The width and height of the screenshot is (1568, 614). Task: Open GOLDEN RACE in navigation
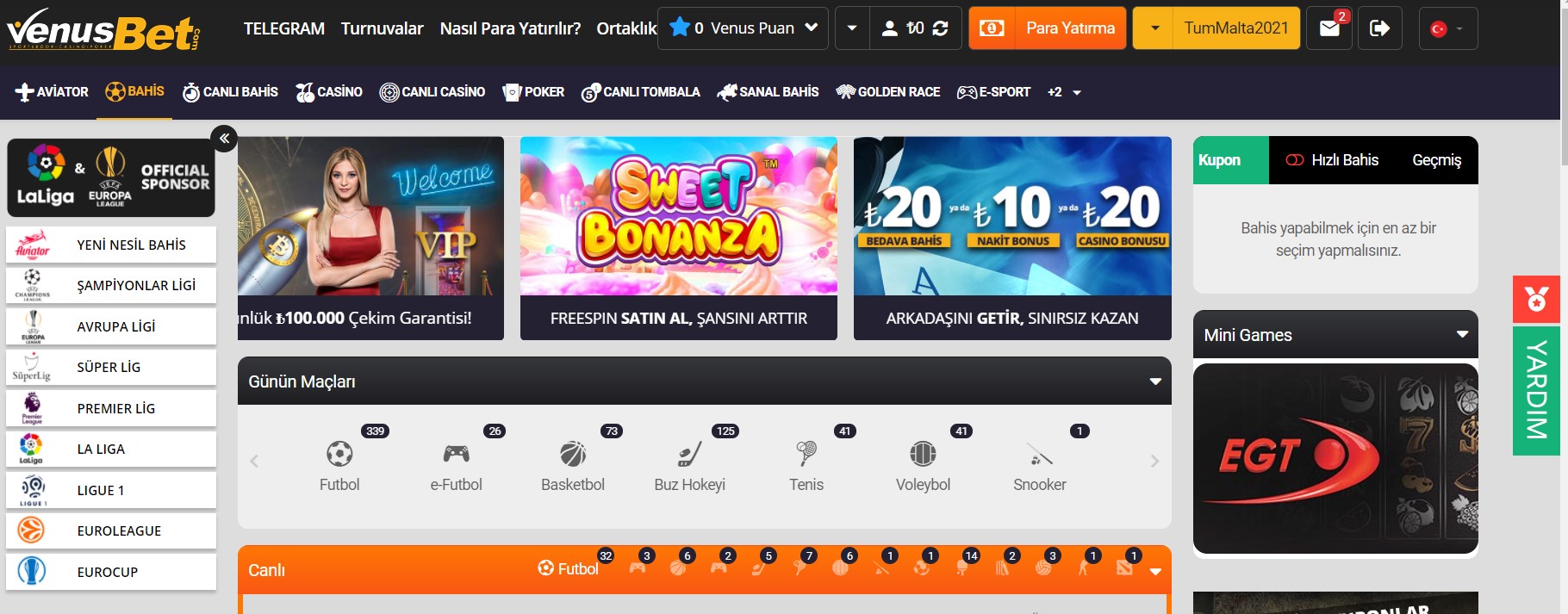pyautogui.click(x=888, y=92)
